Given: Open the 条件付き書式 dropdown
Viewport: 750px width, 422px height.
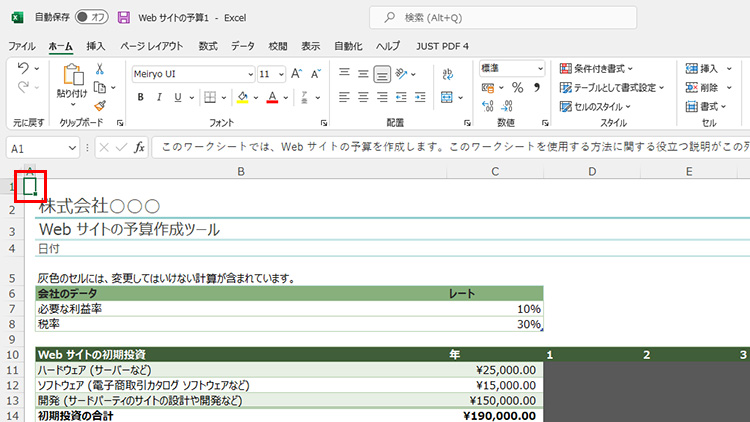Looking at the screenshot, I should (x=604, y=68).
